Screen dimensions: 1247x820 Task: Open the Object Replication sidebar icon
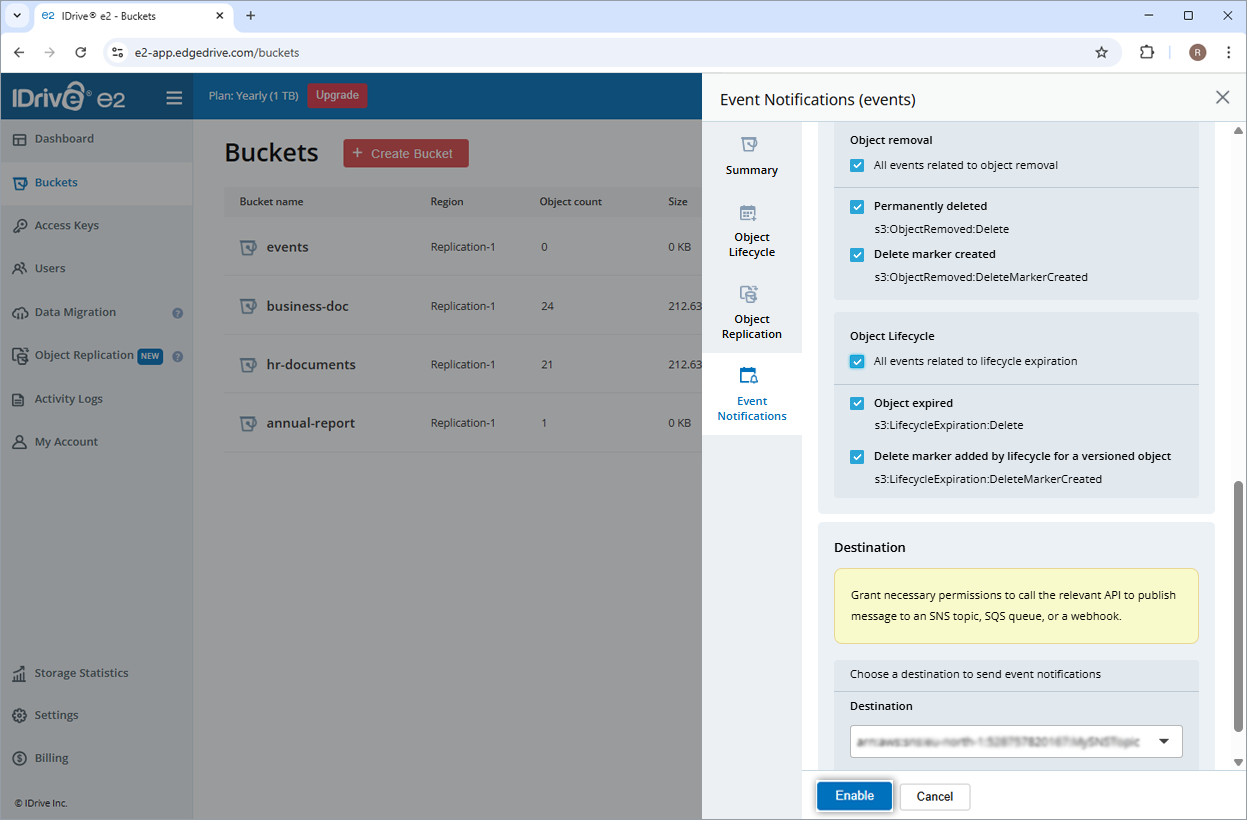pos(19,356)
